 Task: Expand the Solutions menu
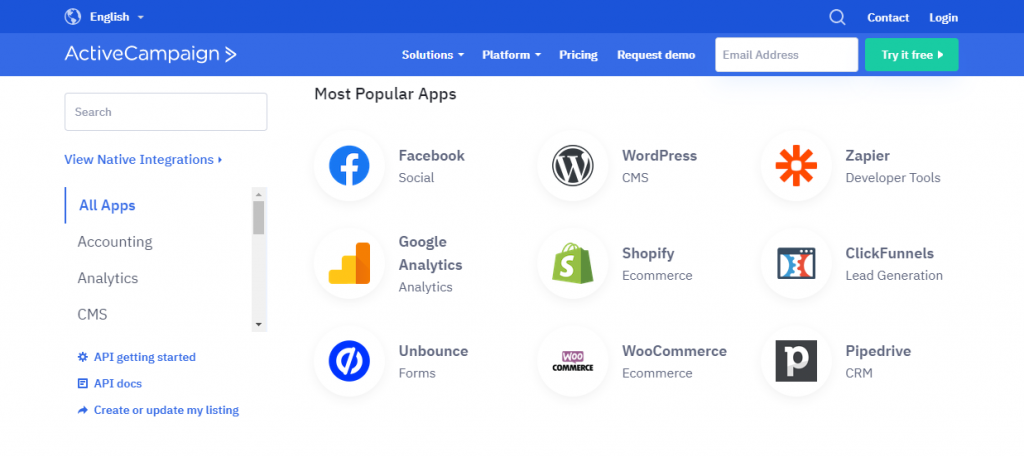432,55
